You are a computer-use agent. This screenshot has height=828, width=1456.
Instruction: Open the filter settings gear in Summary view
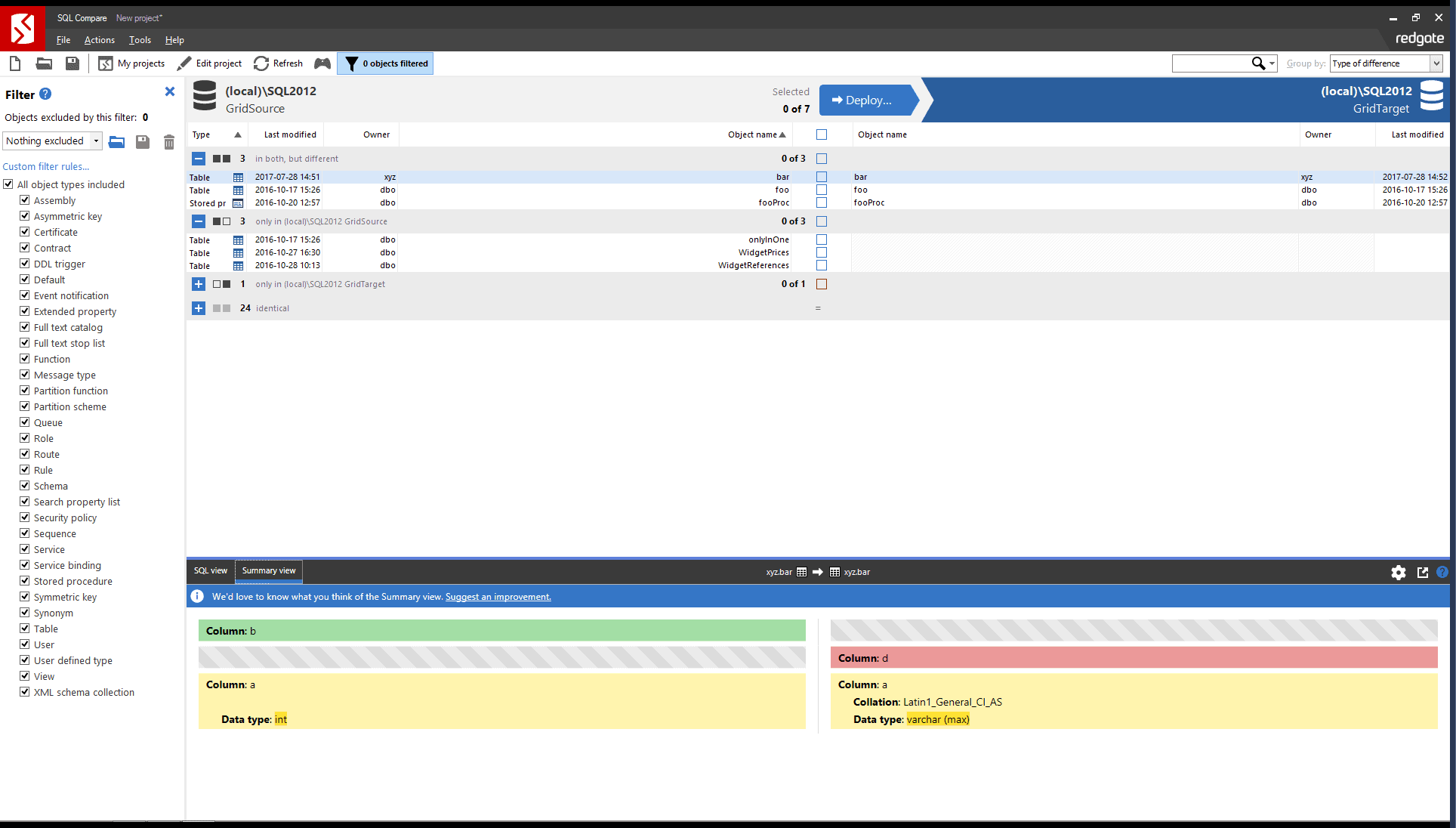(1399, 573)
